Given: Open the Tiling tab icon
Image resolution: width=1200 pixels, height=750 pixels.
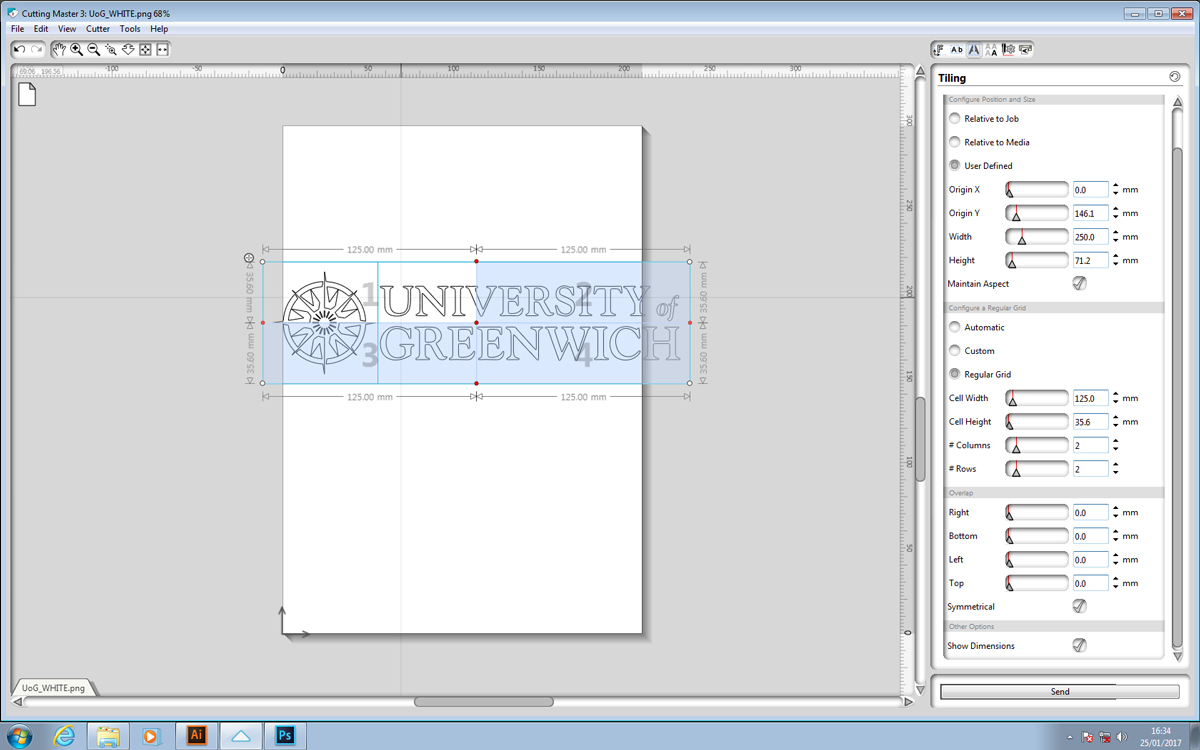Looking at the screenshot, I should [x=974, y=49].
